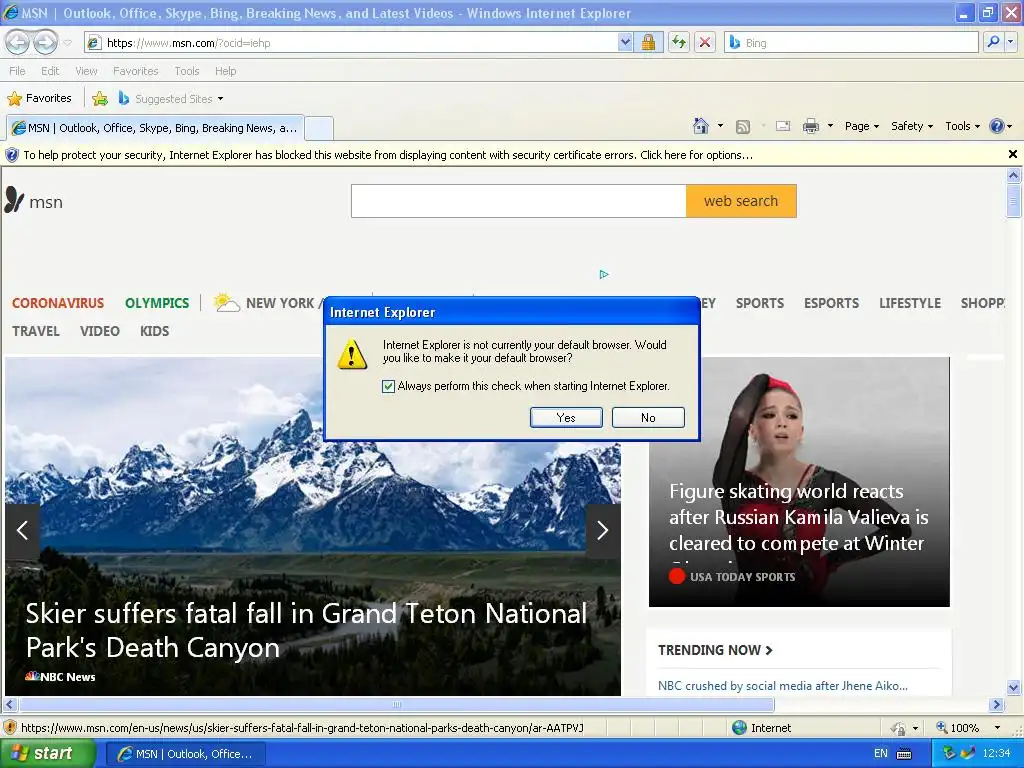Click Yes in default browser dialog
Screen dimensions: 1024x768
point(566,417)
